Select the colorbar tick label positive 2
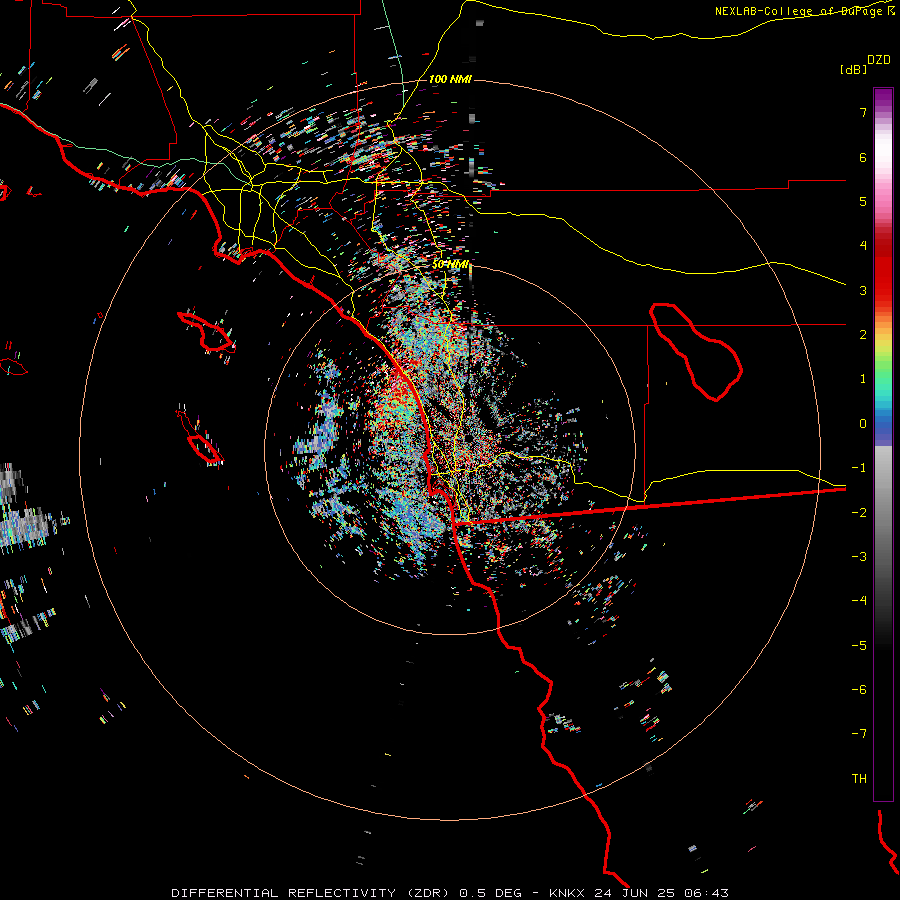The height and width of the screenshot is (900, 900). click(x=863, y=335)
